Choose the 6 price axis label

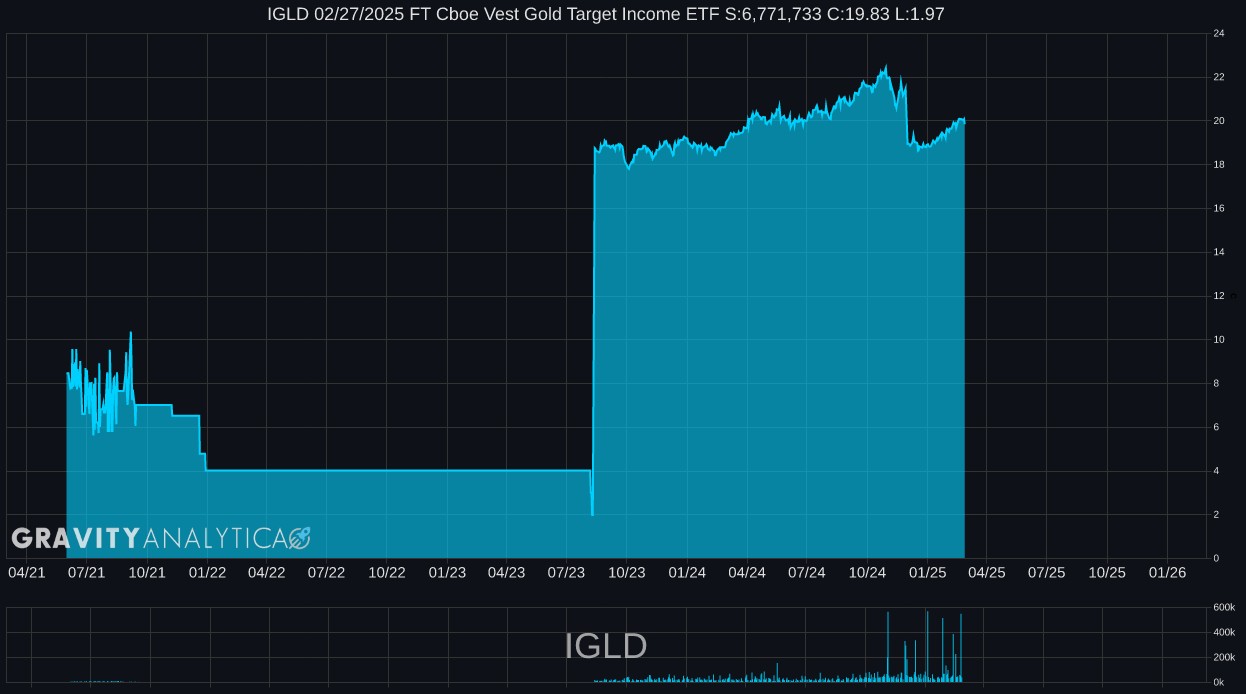click(1216, 427)
